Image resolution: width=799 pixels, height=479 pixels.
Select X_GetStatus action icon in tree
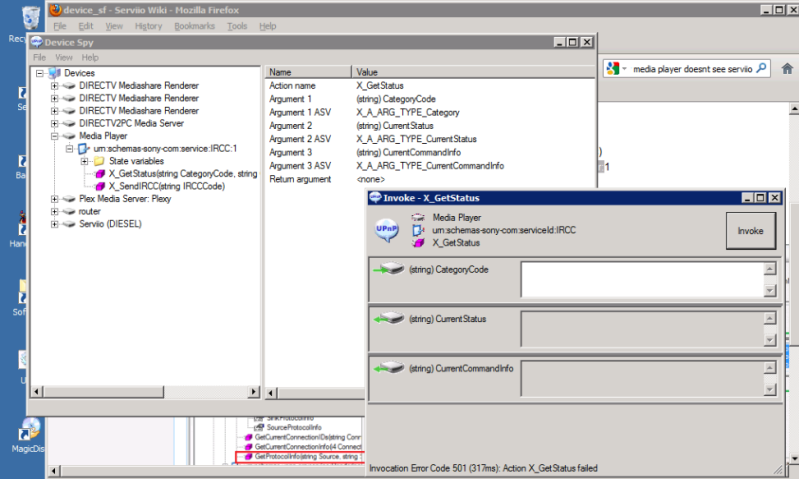coord(100,174)
